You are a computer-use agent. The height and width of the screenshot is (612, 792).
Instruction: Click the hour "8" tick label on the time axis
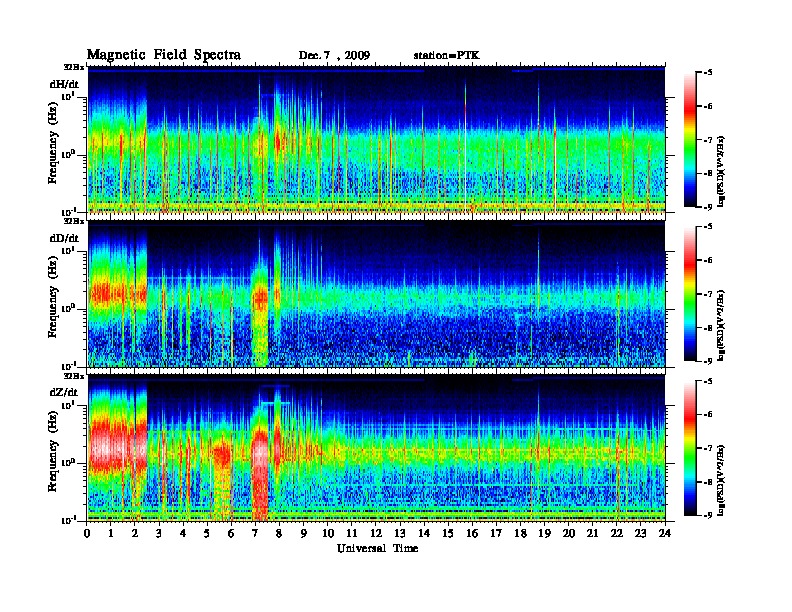279,533
